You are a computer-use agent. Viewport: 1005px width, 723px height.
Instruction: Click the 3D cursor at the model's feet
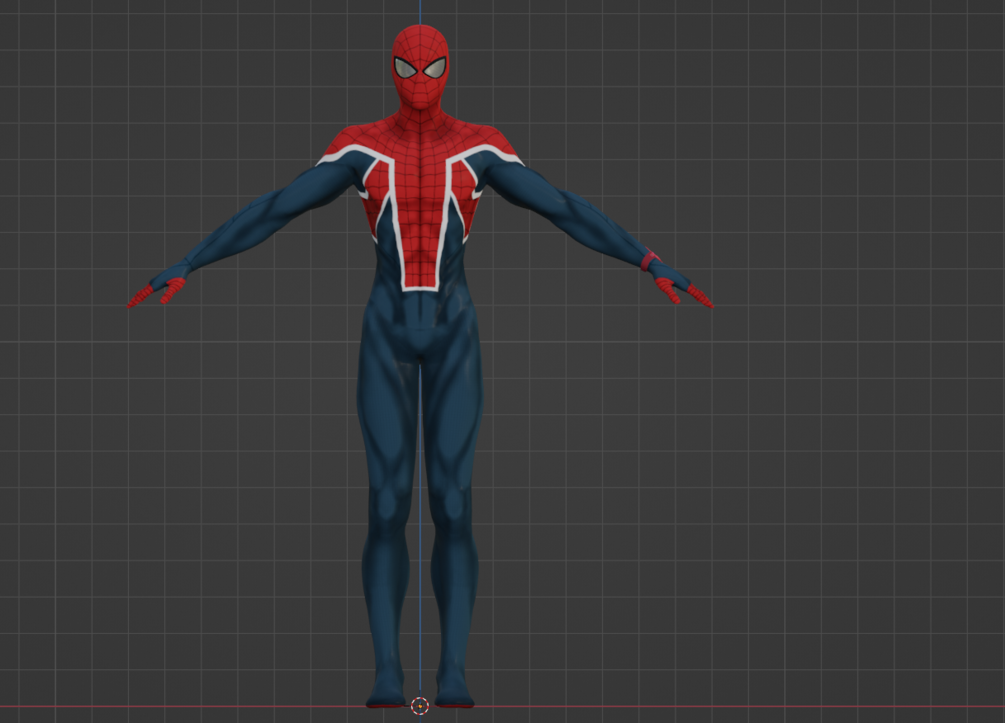420,706
